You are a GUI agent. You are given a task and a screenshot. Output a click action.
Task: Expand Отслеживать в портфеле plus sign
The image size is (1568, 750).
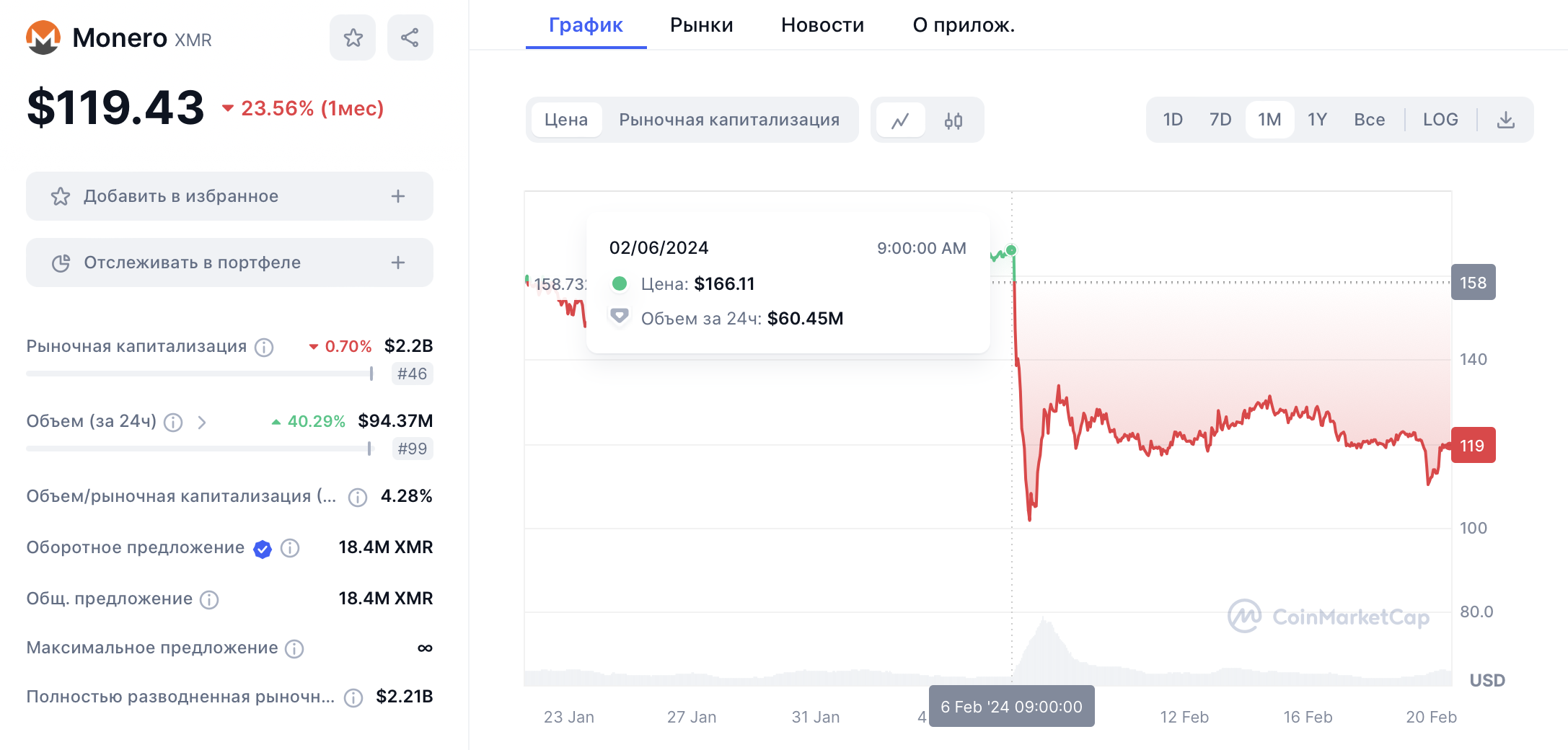point(398,262)
